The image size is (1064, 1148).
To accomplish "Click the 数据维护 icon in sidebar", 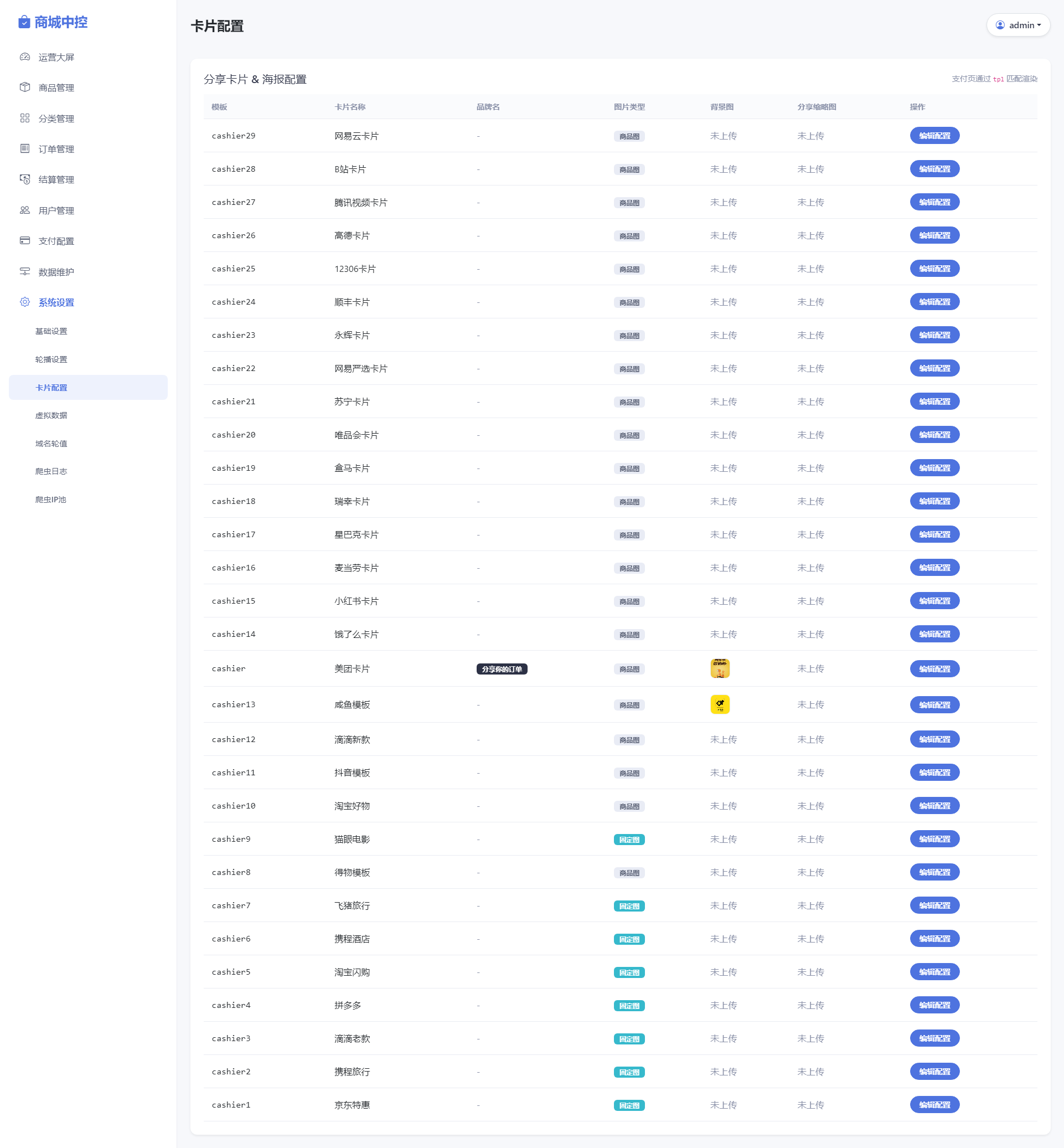I will (x=25, y=271).
